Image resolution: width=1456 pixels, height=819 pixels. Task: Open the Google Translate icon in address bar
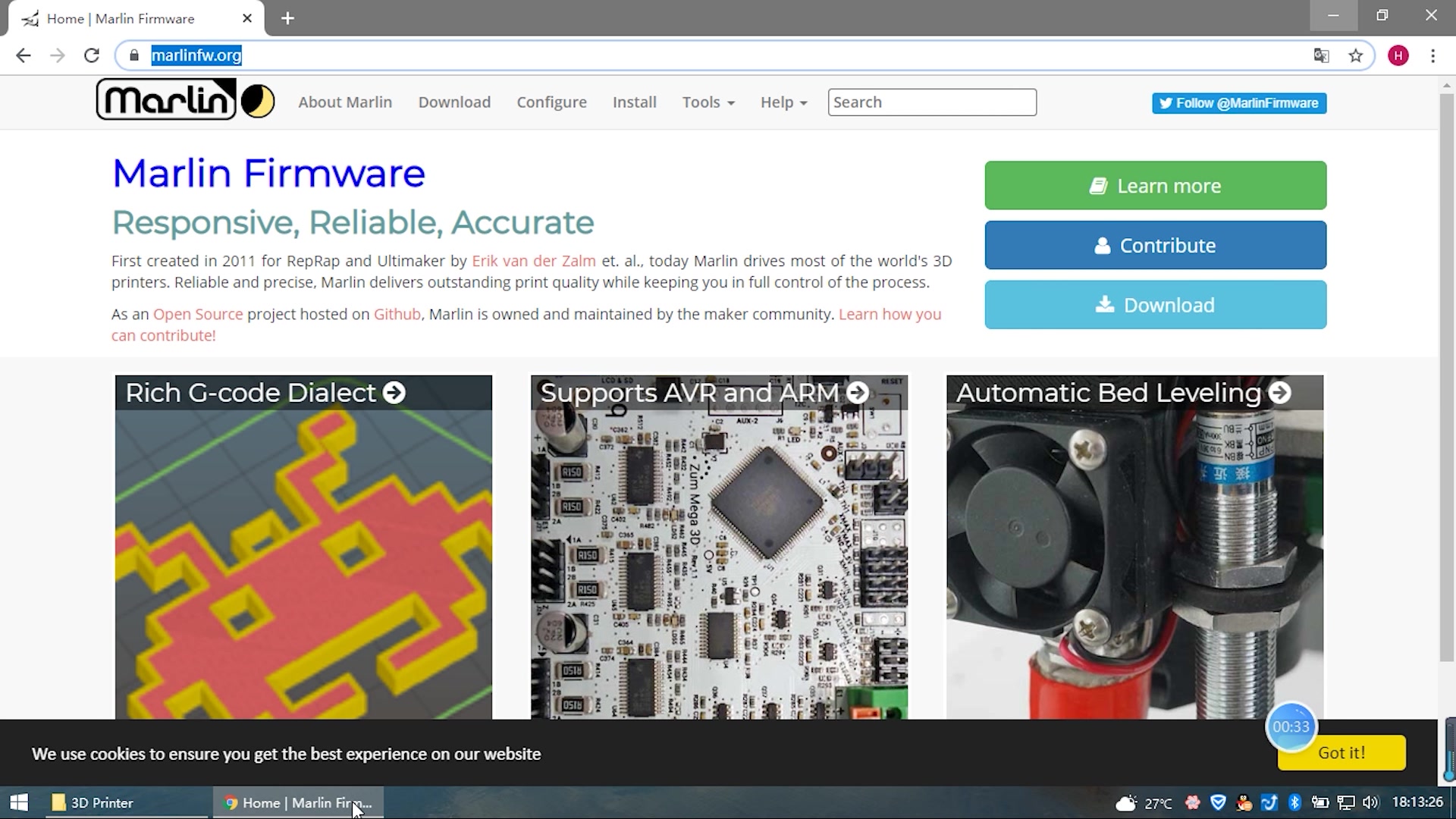coord(1321,55)
